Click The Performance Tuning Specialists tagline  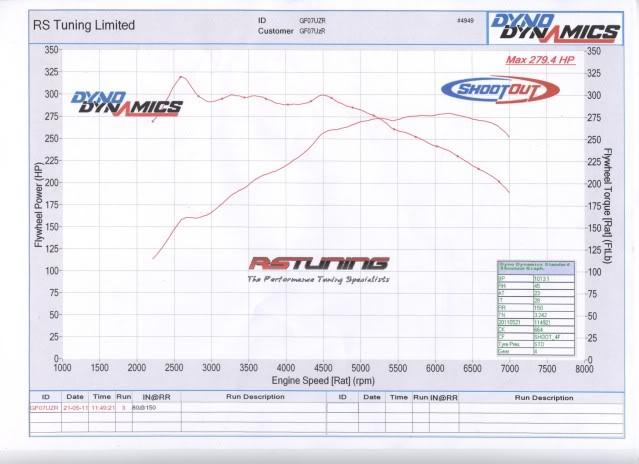(318, 279)
